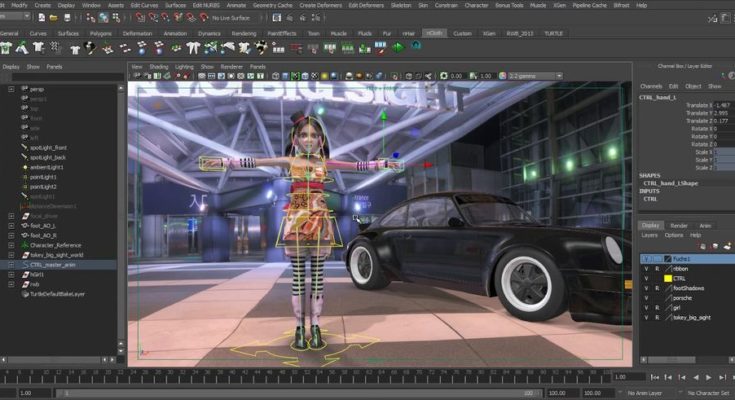Click the blue dome icon at shelf end
This screenshot has width=735, height=400.
416,46
